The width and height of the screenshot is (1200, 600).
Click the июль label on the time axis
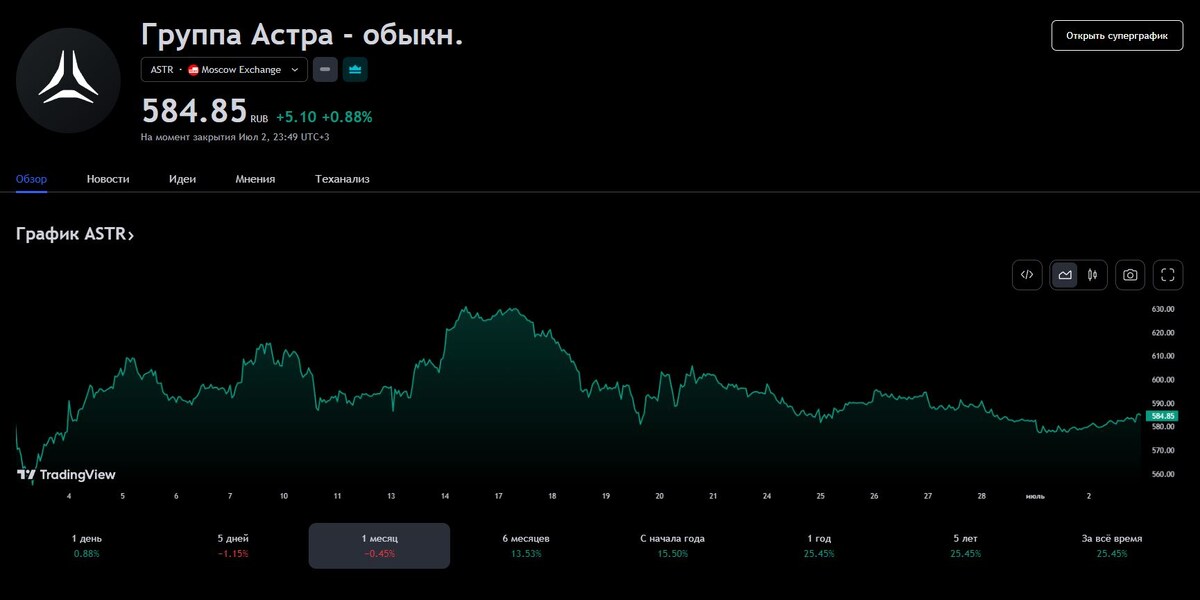click(1035, 496)
